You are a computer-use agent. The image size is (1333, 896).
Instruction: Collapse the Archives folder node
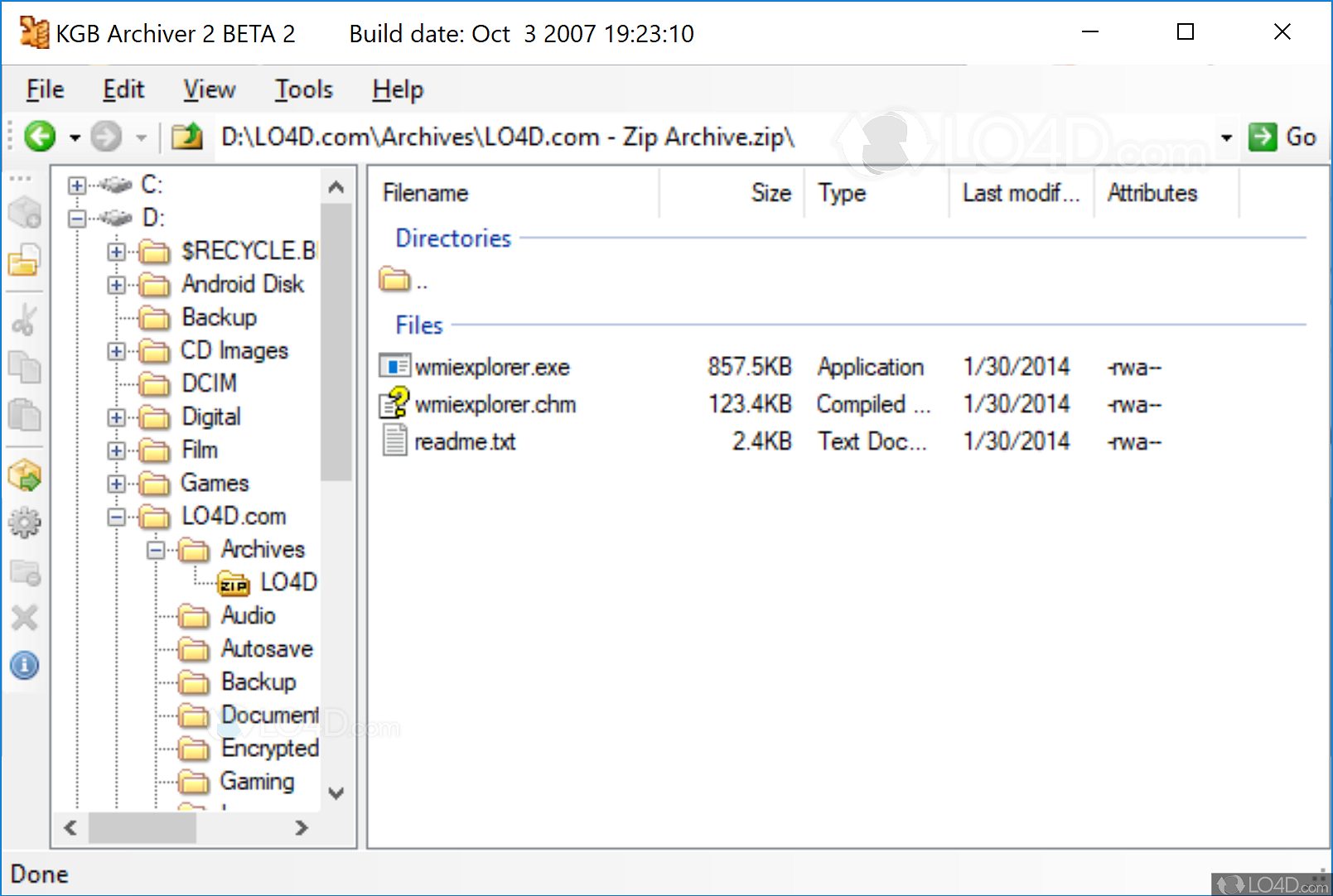[x=155, y=550]
